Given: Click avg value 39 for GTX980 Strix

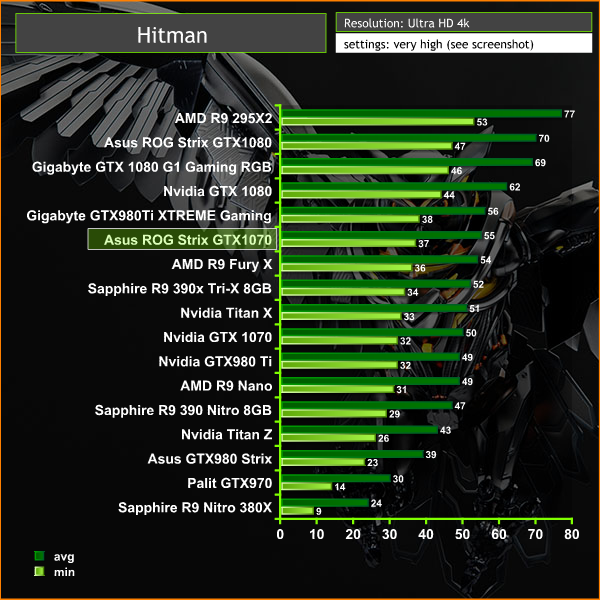Looking at the screenshot, I should click(431, 455).
